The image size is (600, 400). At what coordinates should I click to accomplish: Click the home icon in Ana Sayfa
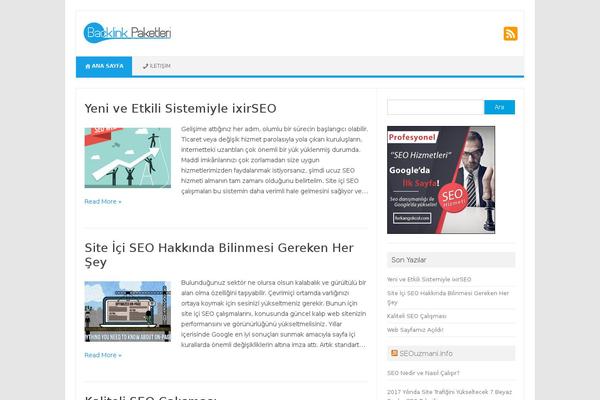pos(88,66)
